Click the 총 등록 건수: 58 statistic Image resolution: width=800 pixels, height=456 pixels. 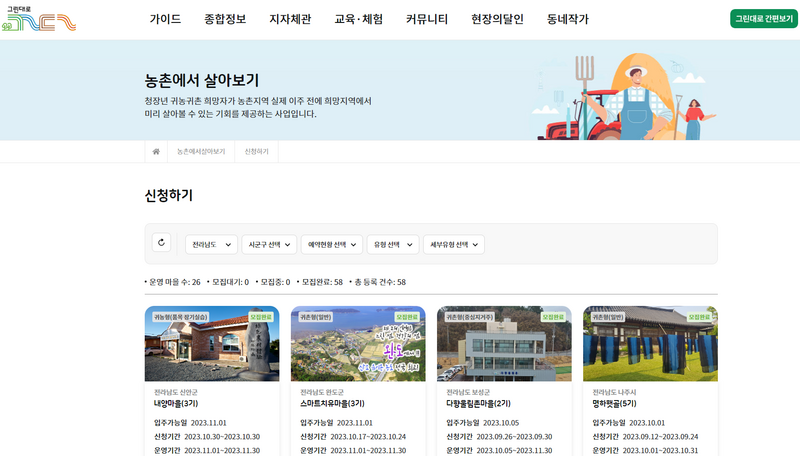click(380, 282)
